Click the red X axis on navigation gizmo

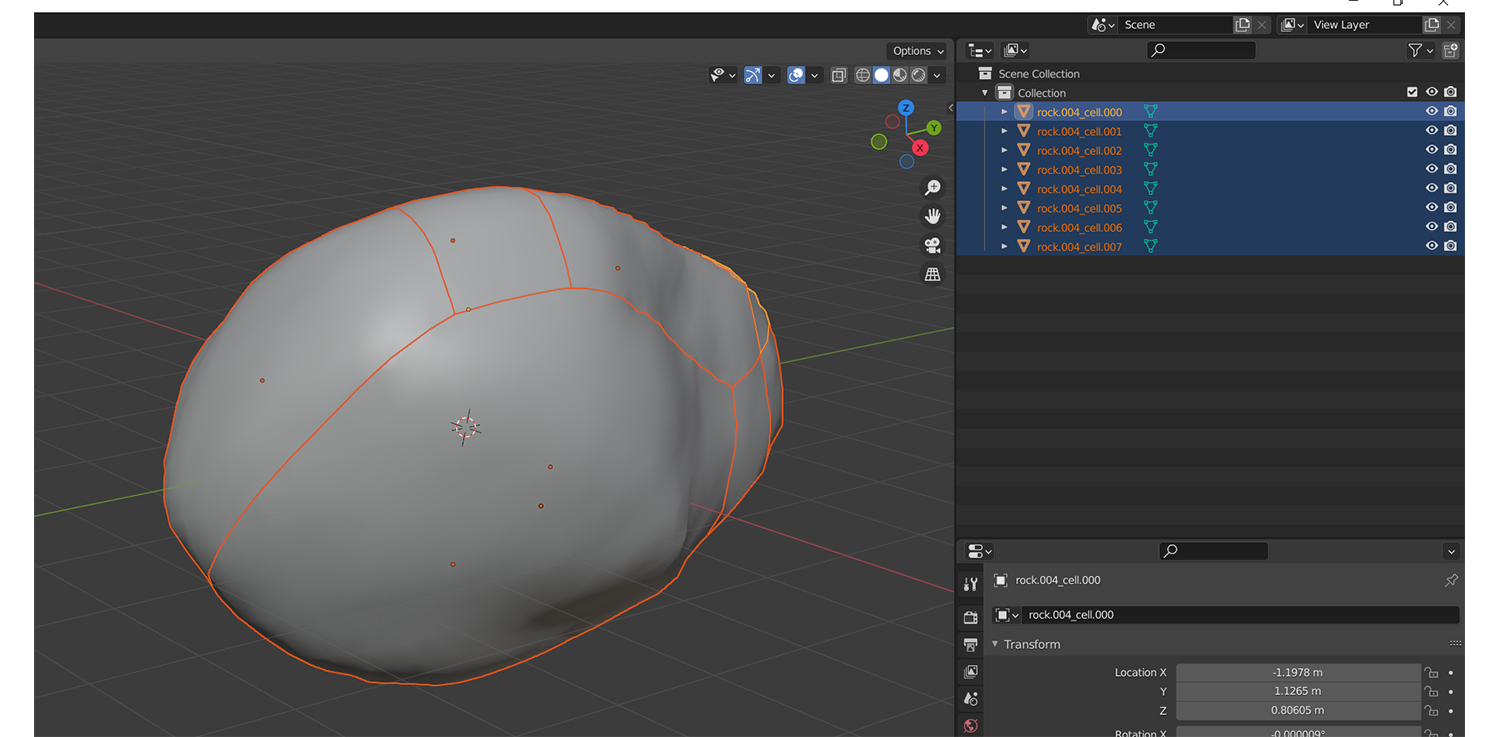pos(920,148)
